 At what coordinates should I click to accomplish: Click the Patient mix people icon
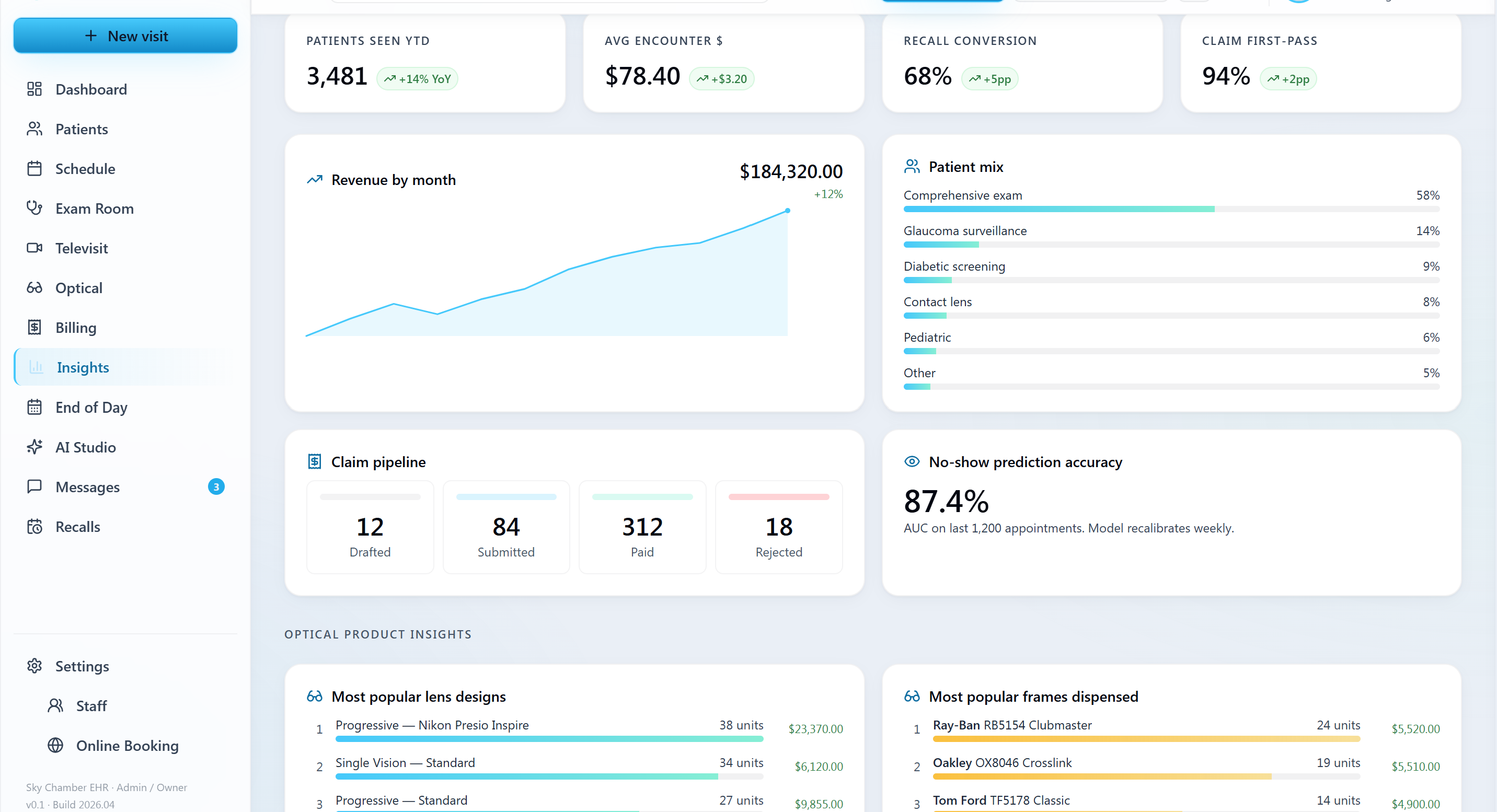[912, 167]
